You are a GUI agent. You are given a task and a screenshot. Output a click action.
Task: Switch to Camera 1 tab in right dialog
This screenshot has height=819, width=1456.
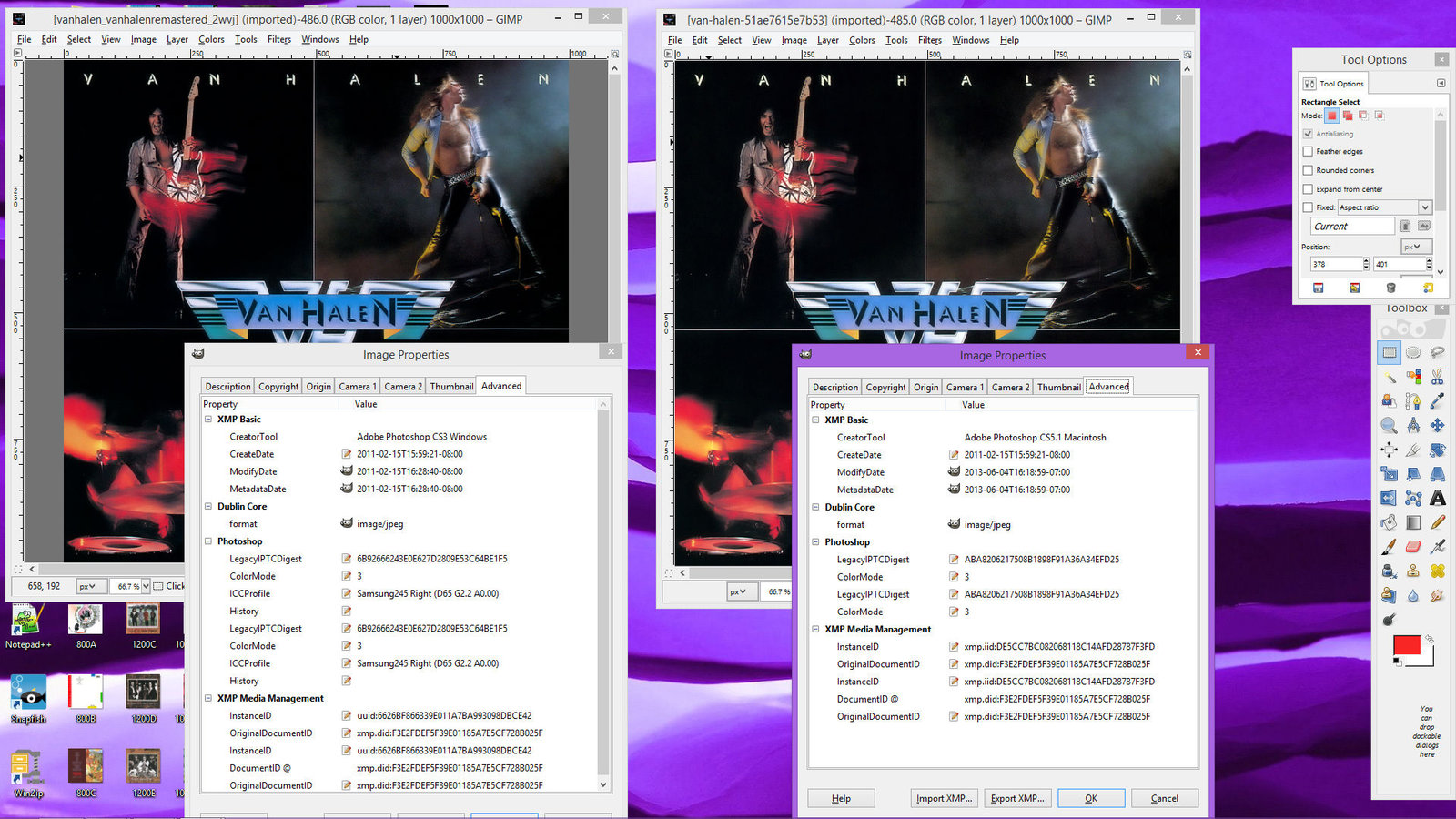pyautogui.click(x=965, y=388)
